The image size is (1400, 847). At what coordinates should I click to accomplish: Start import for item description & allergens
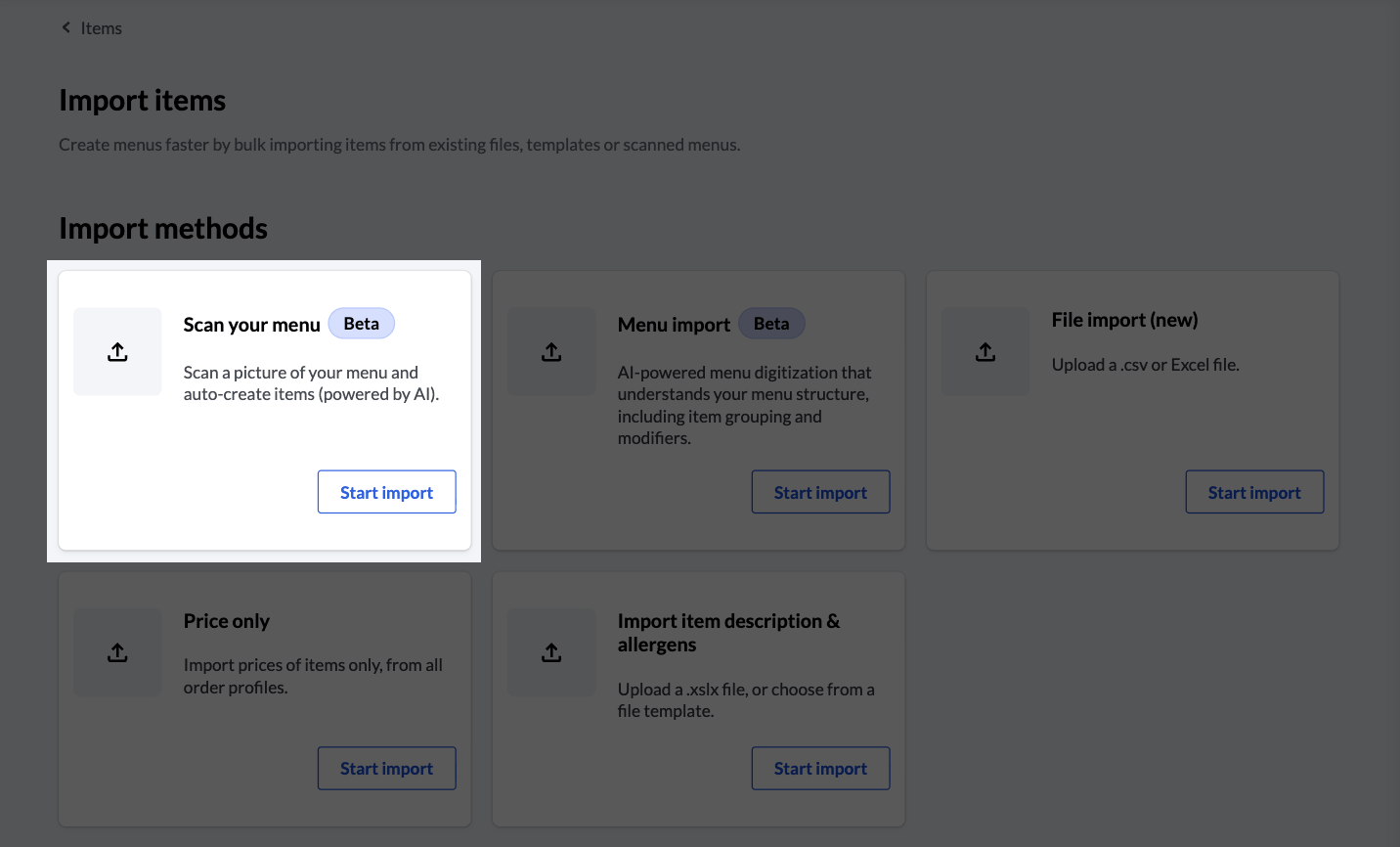click(x=820, y=769)
